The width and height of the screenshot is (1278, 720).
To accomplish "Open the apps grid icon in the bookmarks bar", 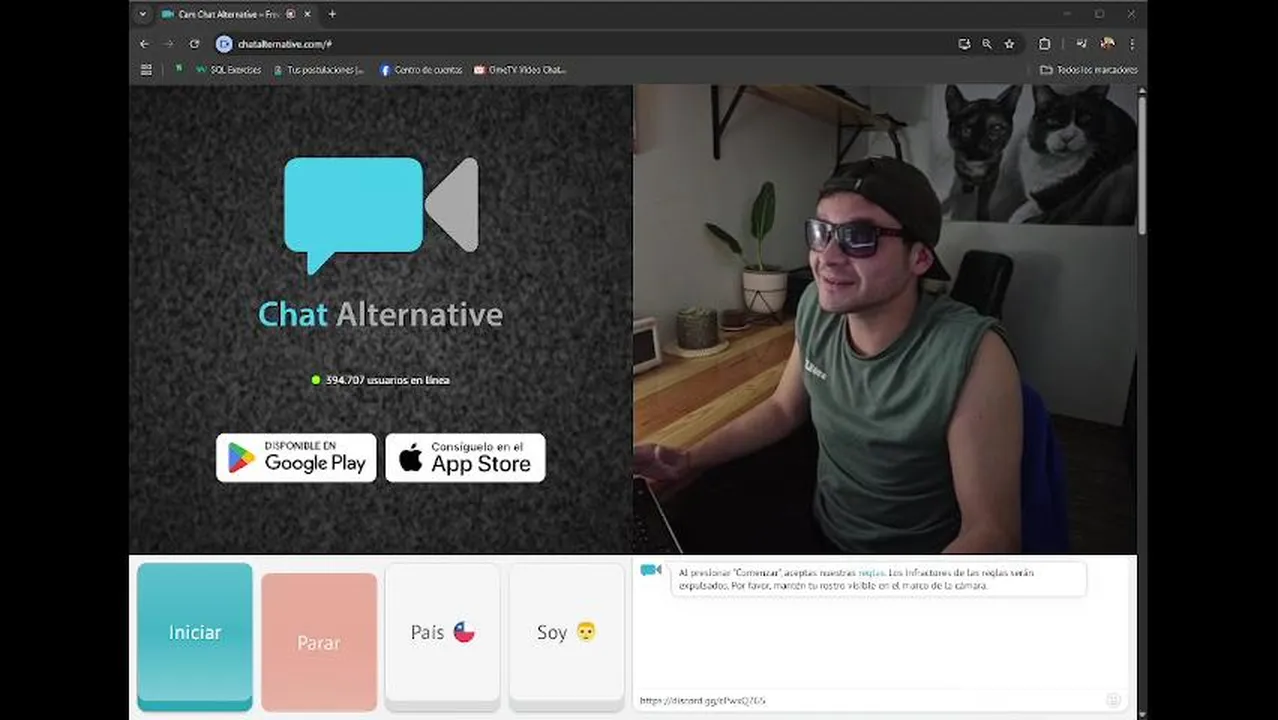I will pyautogui.click(x=146, y=70).
